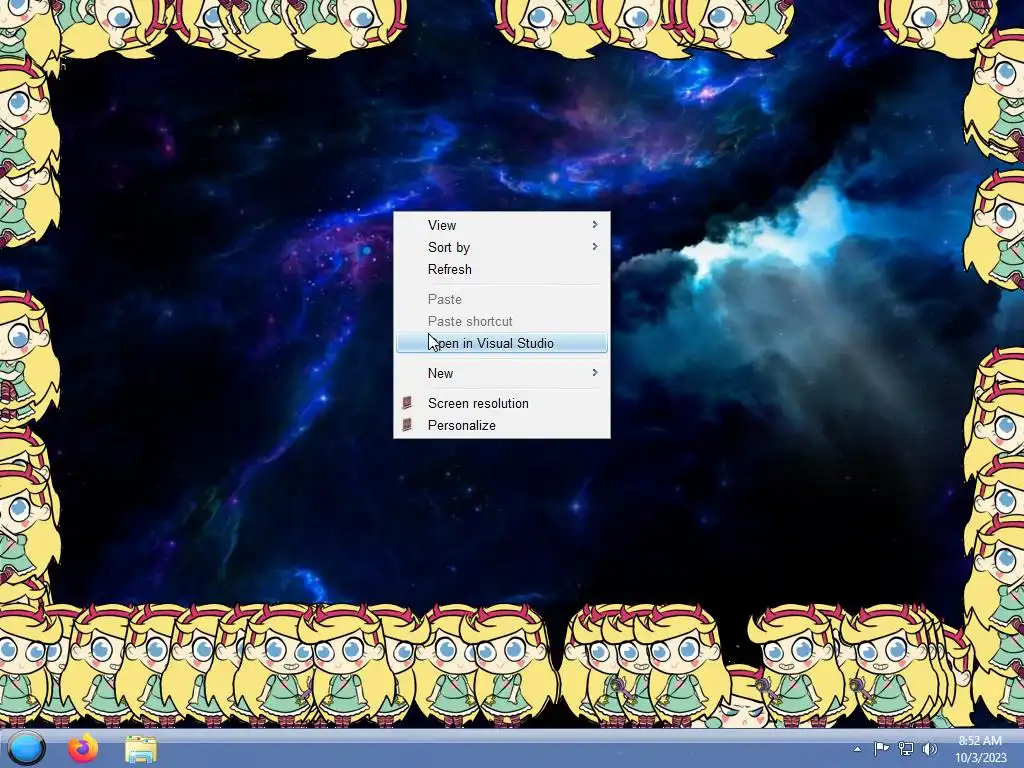This screenshot has height=768, width=1024.
Task: Open the volume speaker tray icon
Action: click(x=930, y=749)
